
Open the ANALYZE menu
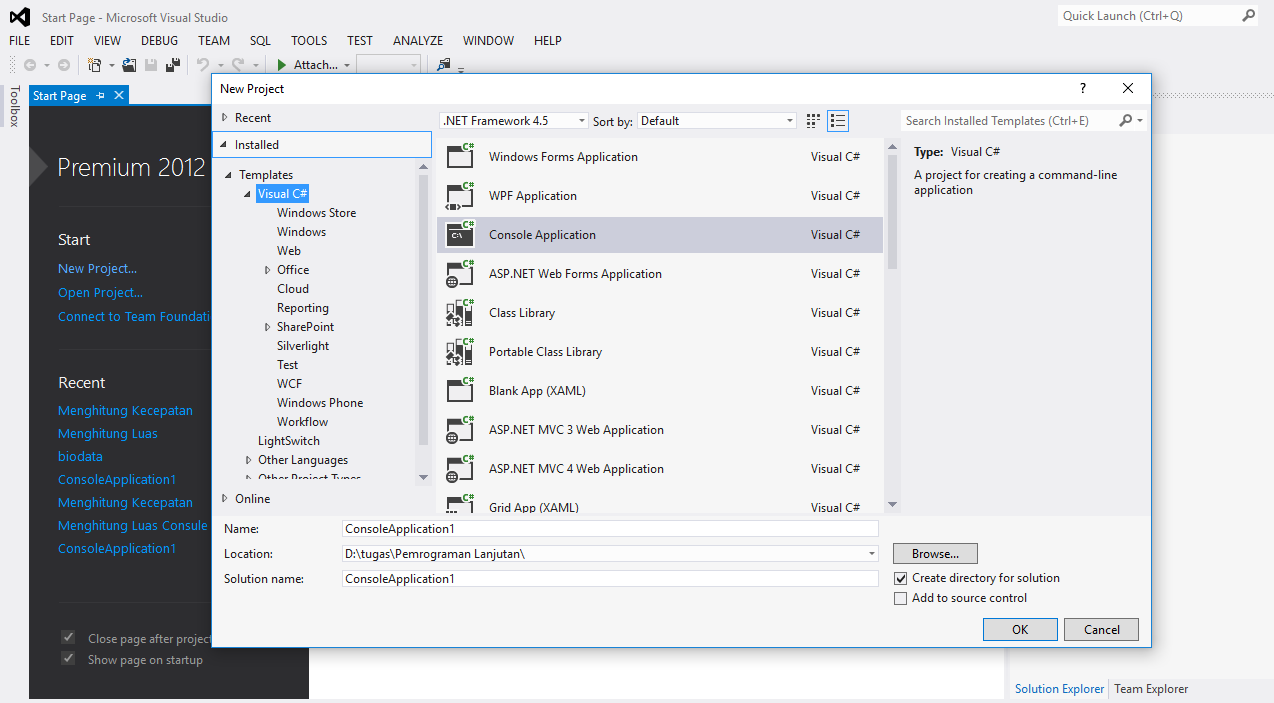(x=418, y=41)
